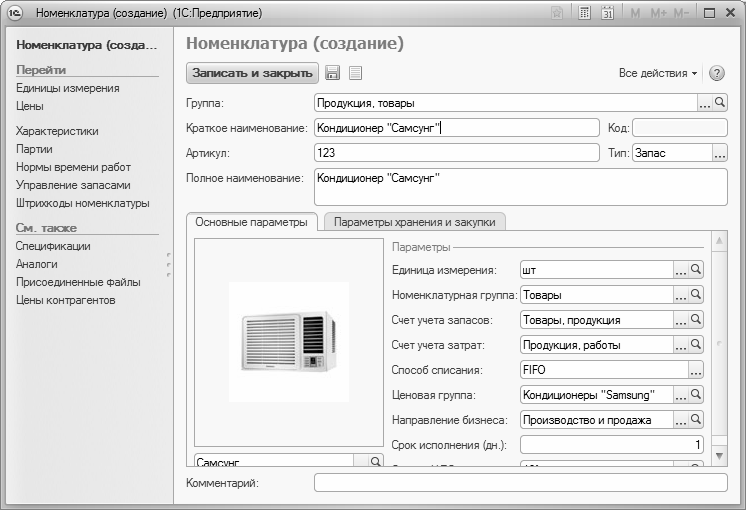The height and width of the screenshot is (510, 746).
Task: Click the M- memory button
Action: 682,13
